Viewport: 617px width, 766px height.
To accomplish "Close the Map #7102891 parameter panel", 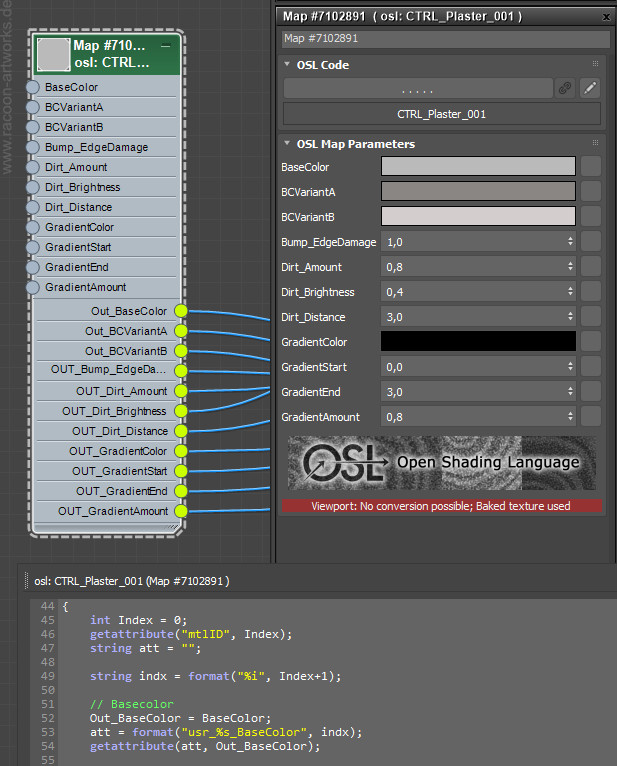I will [604, 16].
